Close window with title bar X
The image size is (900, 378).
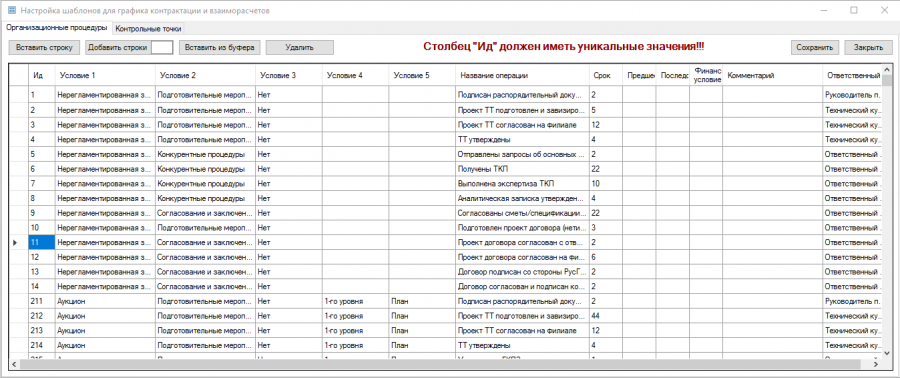(884, 10)
